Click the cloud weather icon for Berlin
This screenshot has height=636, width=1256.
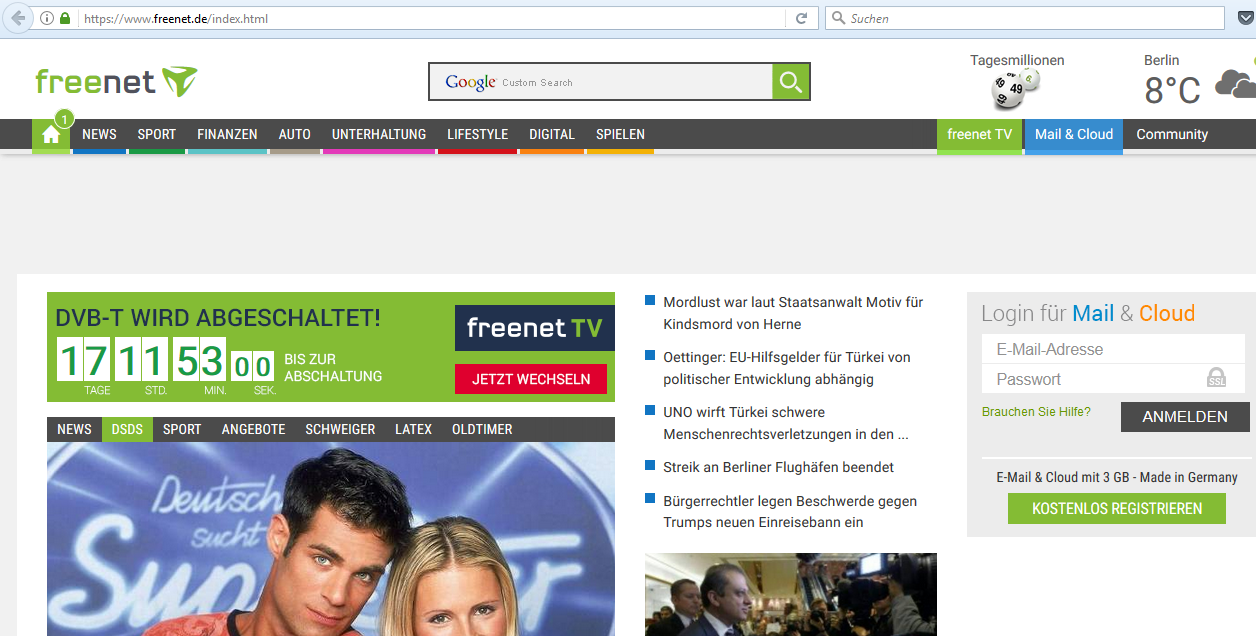point(1236,84)
